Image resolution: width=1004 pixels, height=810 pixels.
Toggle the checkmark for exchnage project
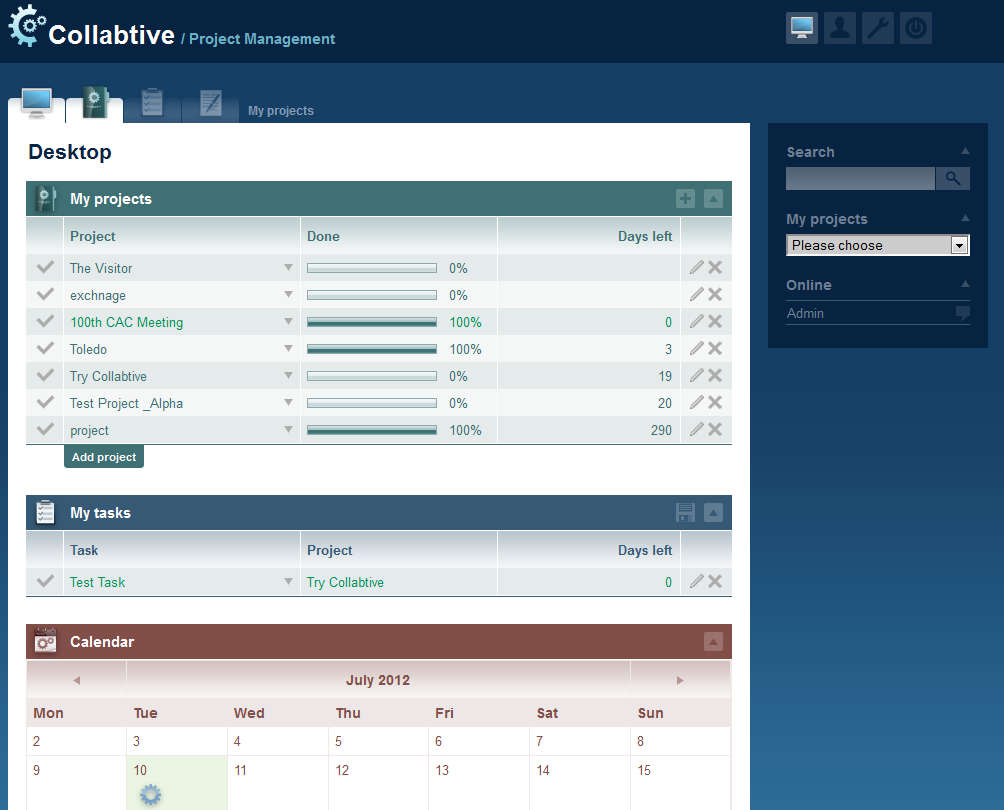(45, 295)
